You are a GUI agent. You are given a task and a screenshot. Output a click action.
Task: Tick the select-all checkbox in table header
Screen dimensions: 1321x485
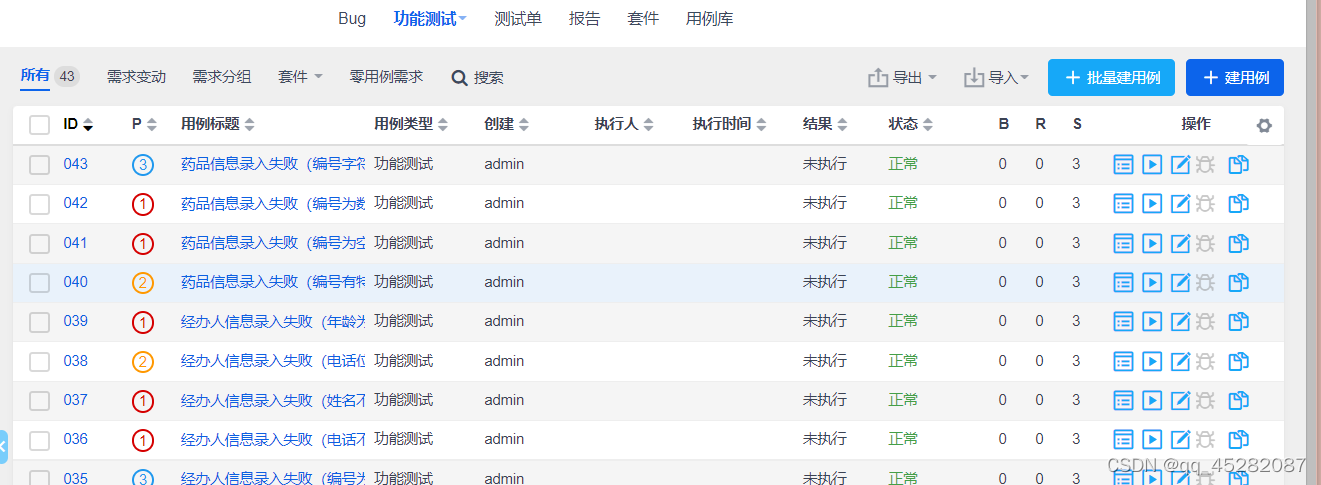coord(39,125)
